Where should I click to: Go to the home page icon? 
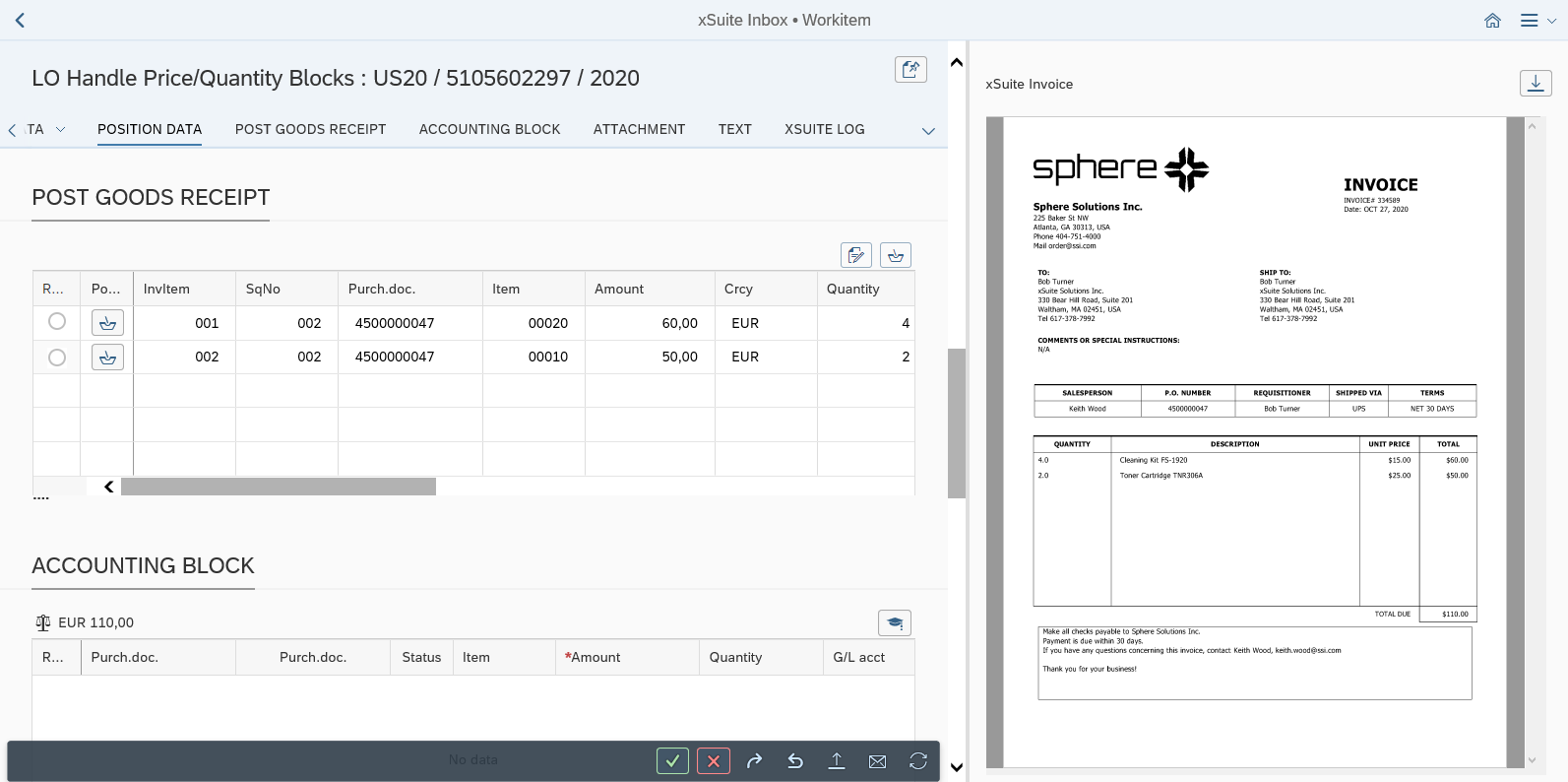pos(1492,21)
